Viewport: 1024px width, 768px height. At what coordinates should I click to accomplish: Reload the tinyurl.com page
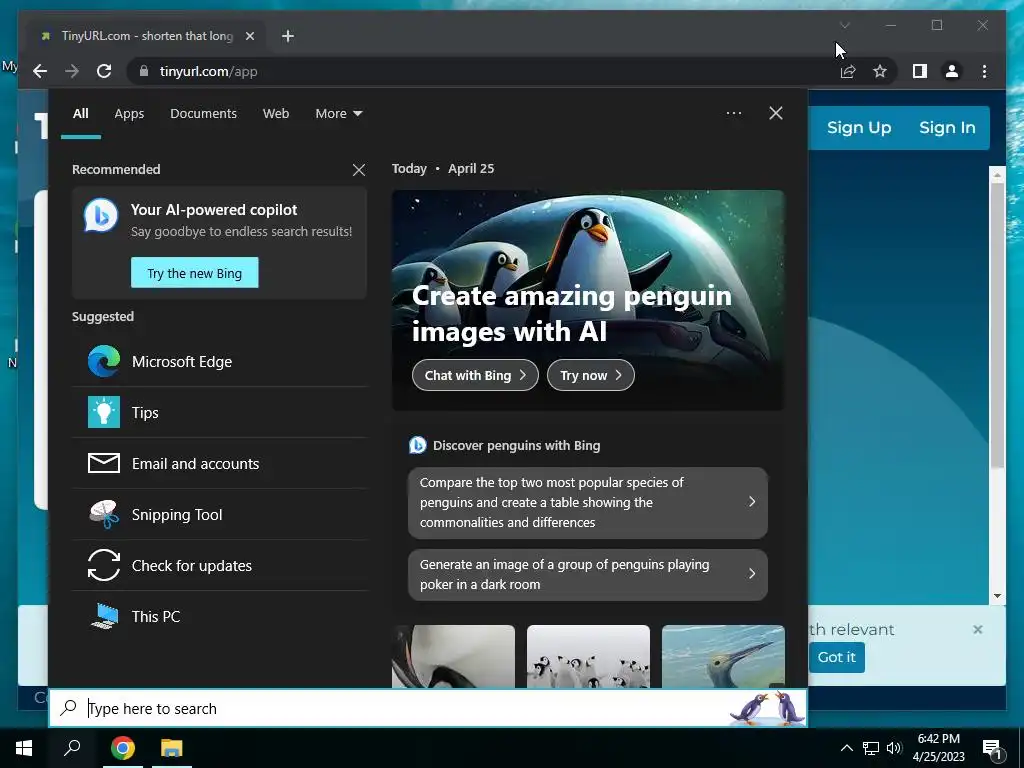tap(104, 71)
